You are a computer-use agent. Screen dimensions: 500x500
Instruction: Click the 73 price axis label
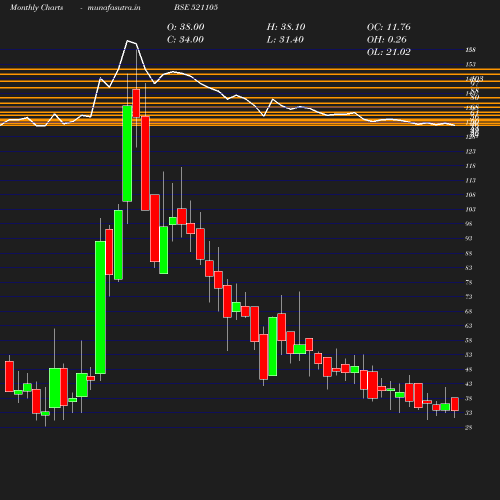(x=469, y=297)
